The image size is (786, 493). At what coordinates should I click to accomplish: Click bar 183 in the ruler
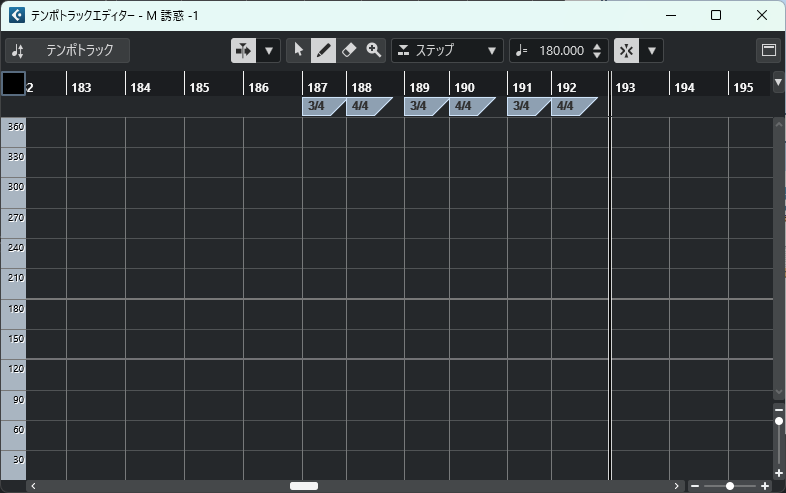(x=81, y=88)
